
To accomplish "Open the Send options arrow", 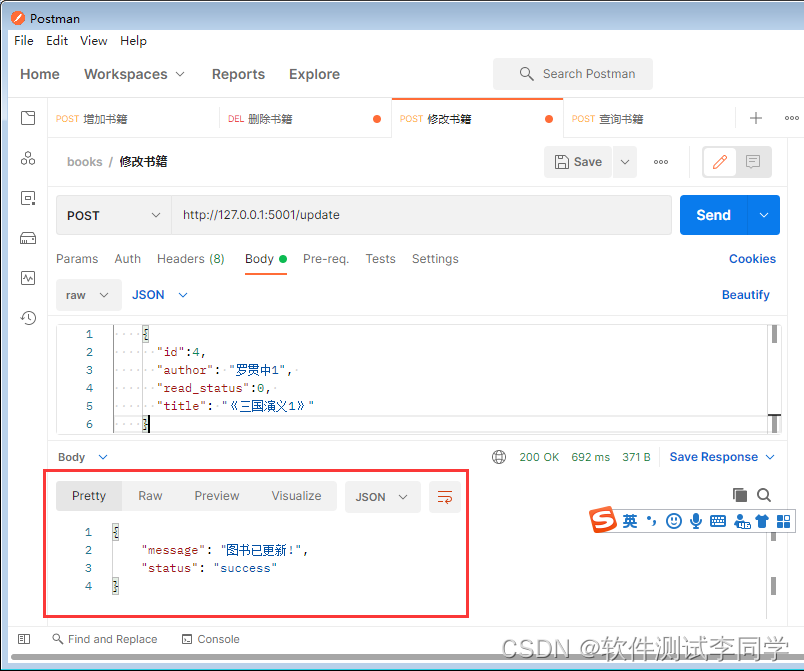I will click(x=764, y=215).
